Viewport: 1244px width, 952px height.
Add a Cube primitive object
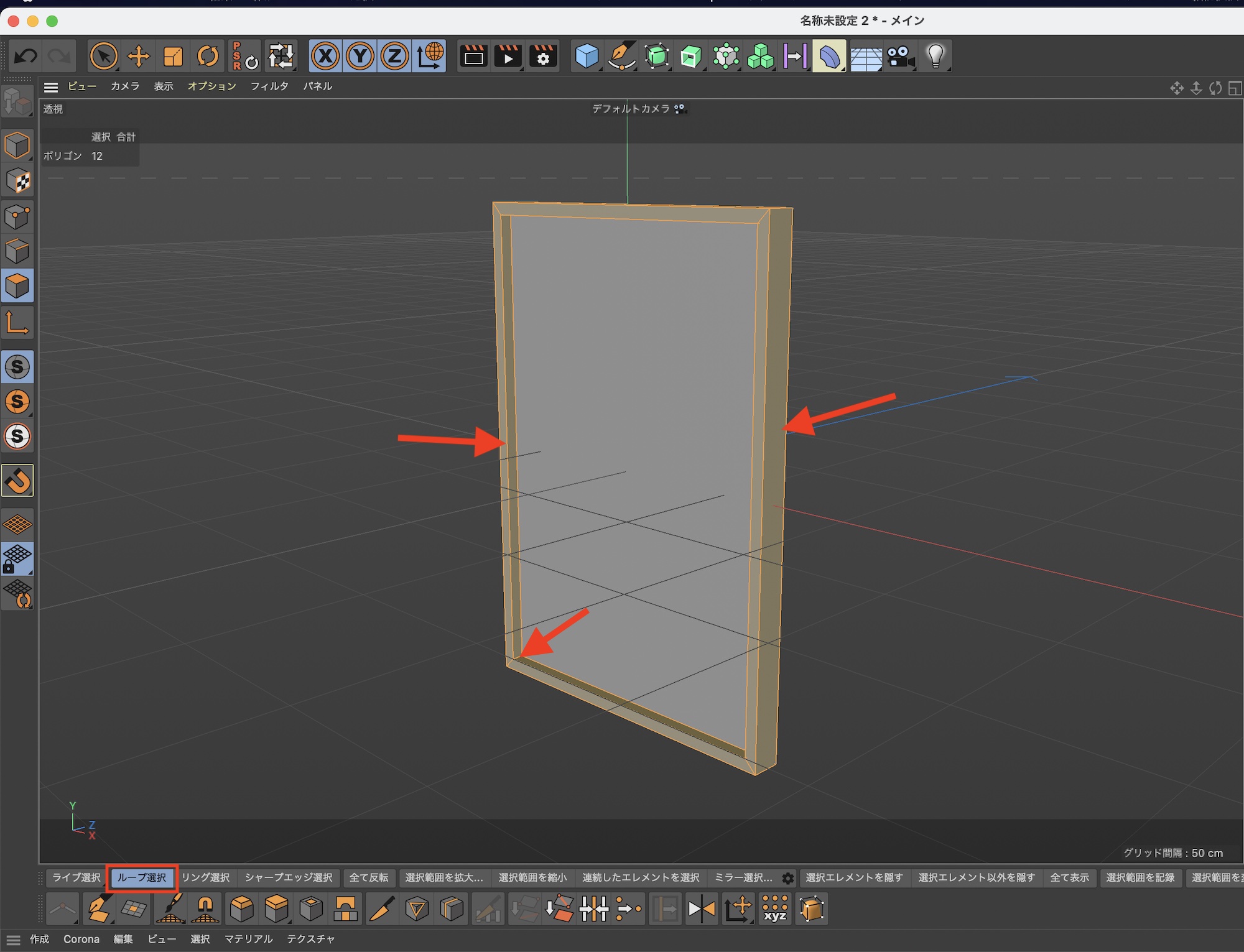coord(586,57)
